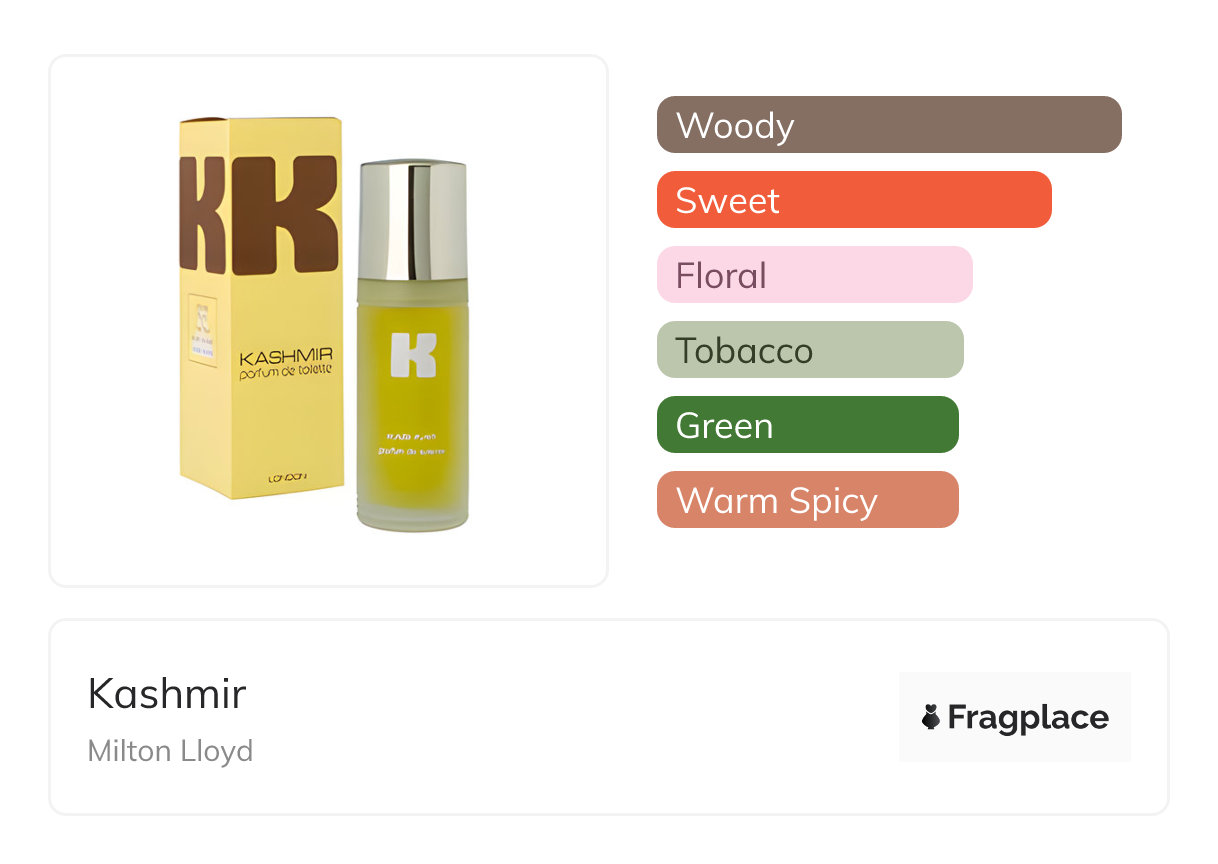Click the London text on the box
Image resolution: width=1218 pixels, height=864 pixels.
point(289,478)
